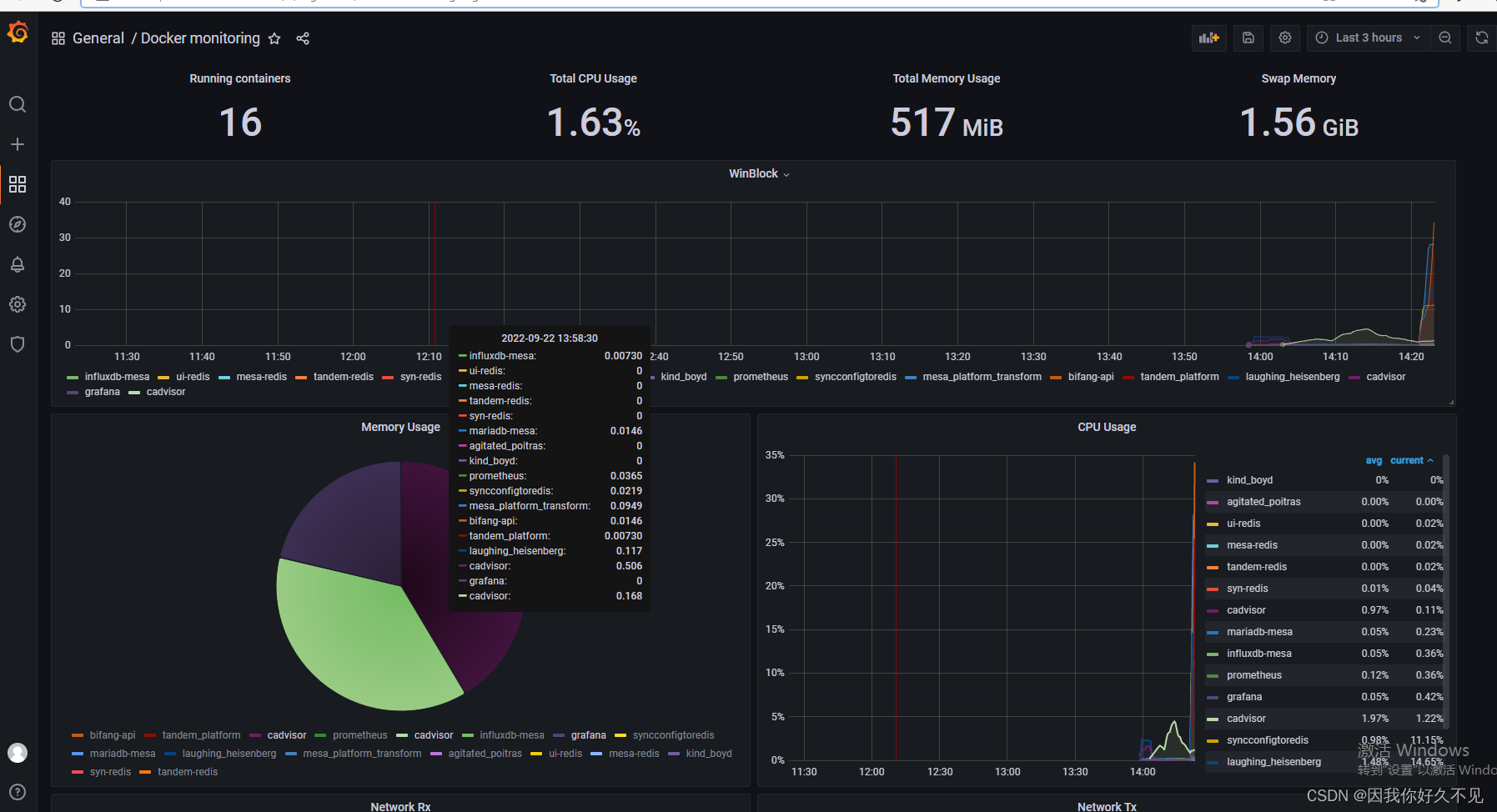1497x812 pixels.
Task: Star the Docker monitoring dashboard
Action: pos(274,38)
